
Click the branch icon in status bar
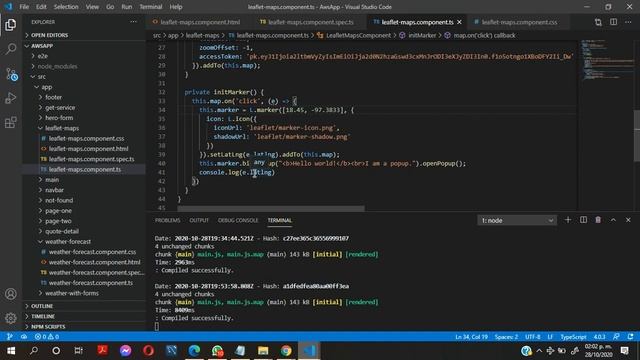pyautogui.click(x=9, y=337)
